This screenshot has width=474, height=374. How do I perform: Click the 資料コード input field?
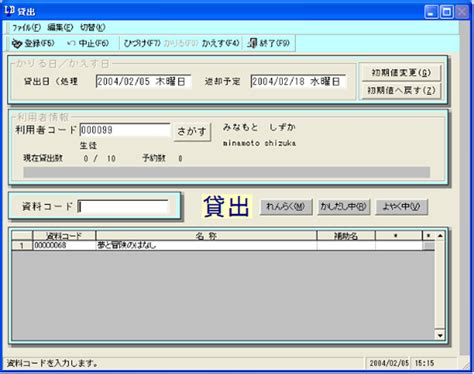(123, 207)
